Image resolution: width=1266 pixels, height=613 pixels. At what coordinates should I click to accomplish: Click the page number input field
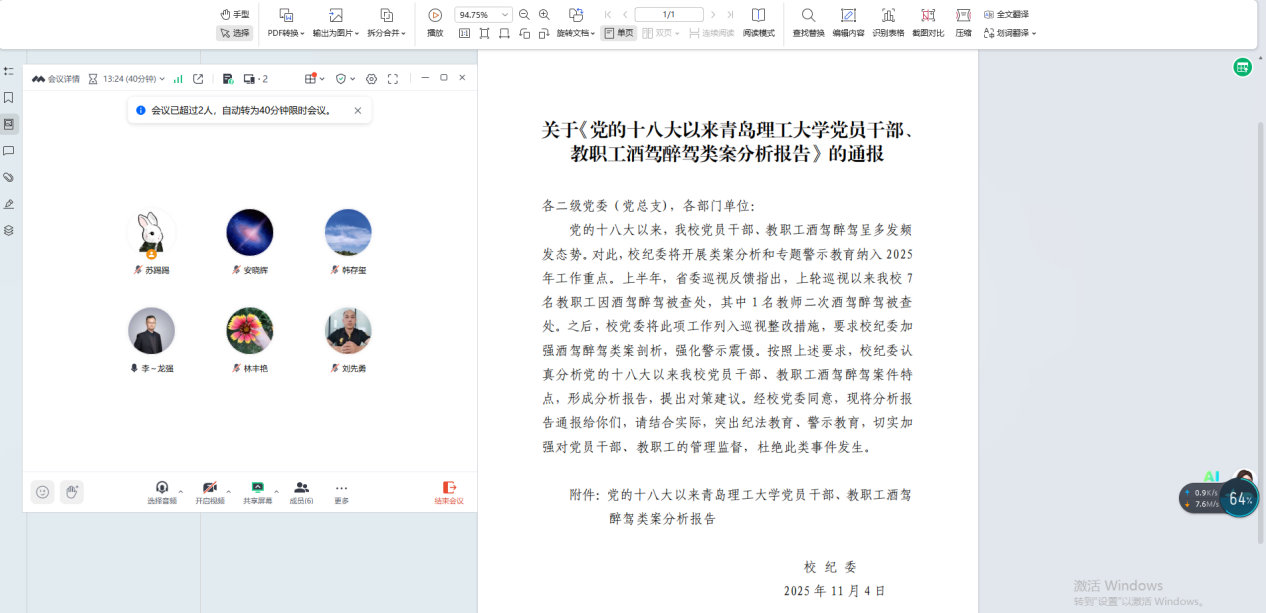point(669,15)
